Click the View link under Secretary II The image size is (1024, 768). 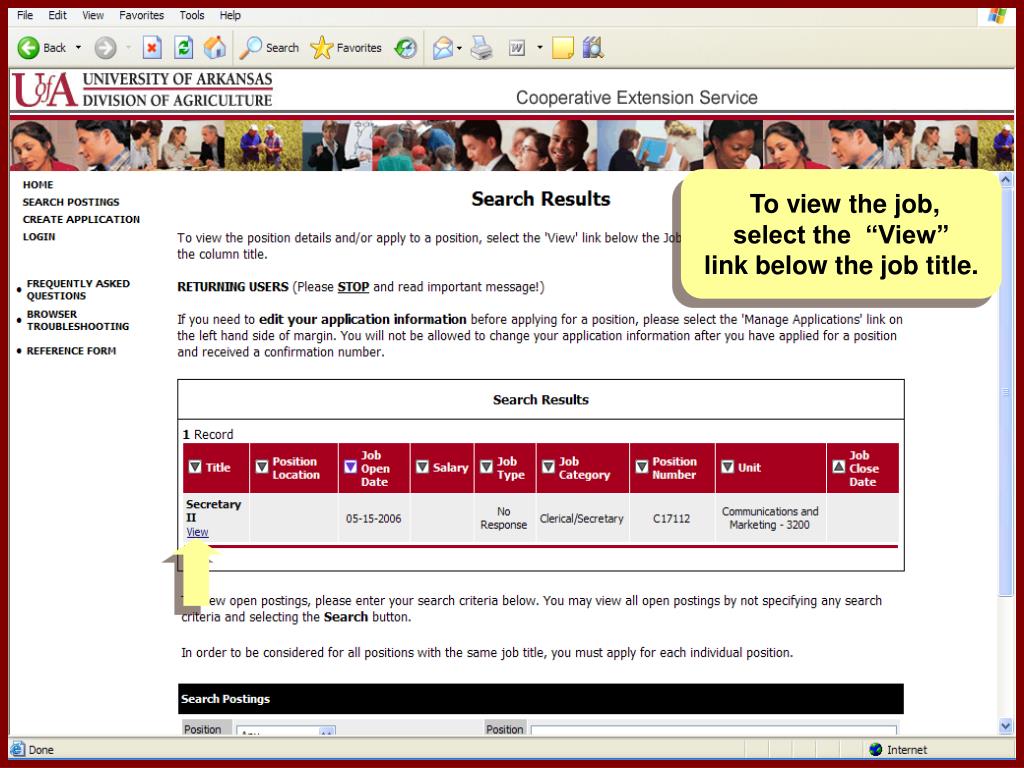coord(197,532)
